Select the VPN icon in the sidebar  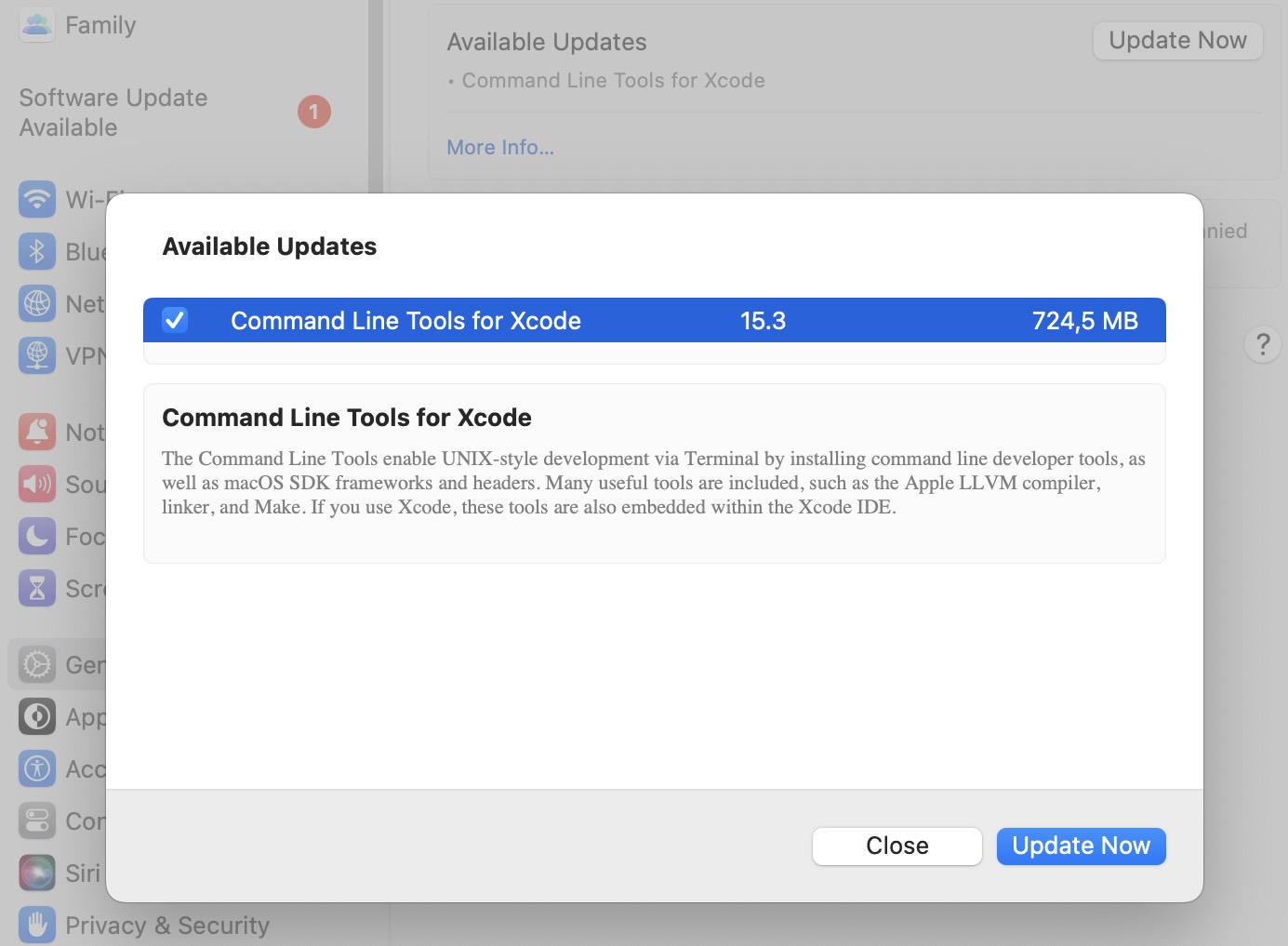(x=36, y=355)
